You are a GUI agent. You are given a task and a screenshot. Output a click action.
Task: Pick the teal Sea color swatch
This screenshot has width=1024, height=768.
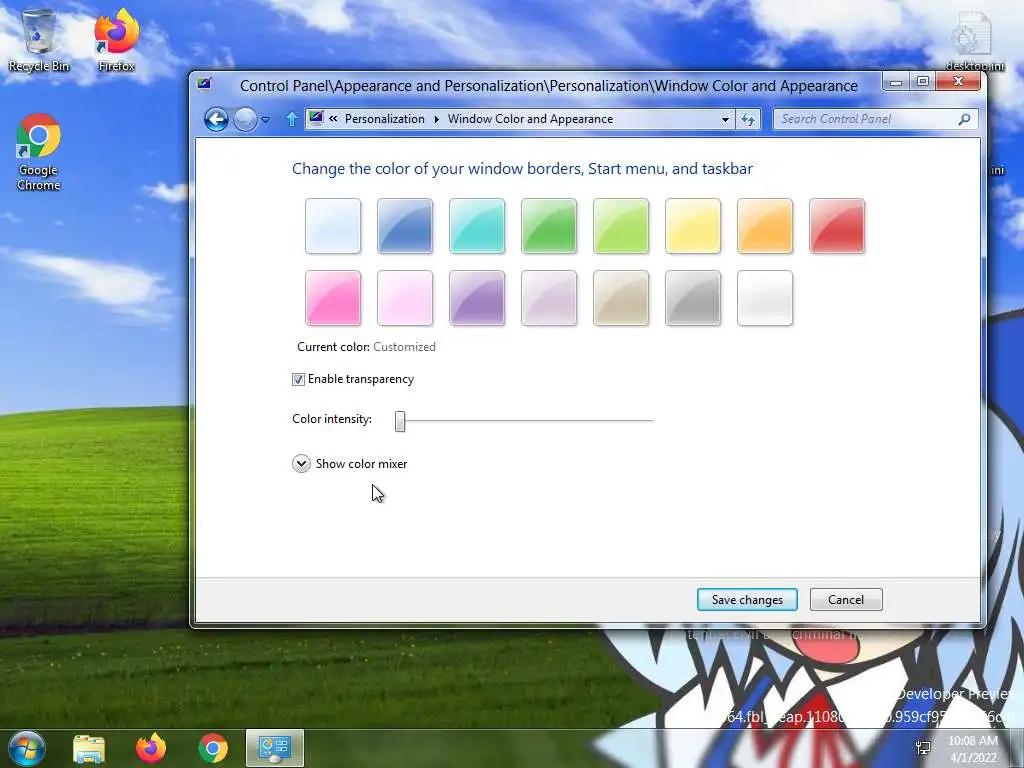(x=477, y=226)
